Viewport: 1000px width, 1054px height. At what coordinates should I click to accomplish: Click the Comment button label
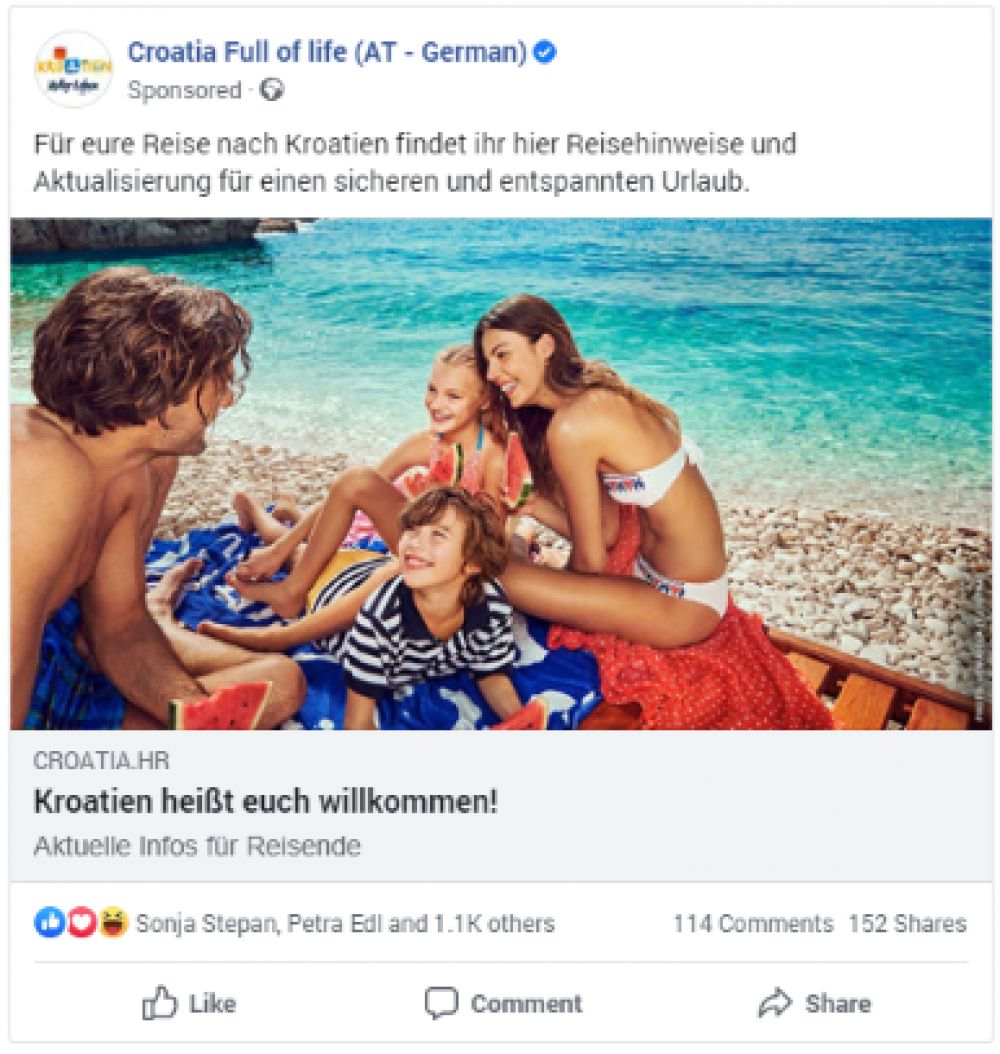point(526,1004)
